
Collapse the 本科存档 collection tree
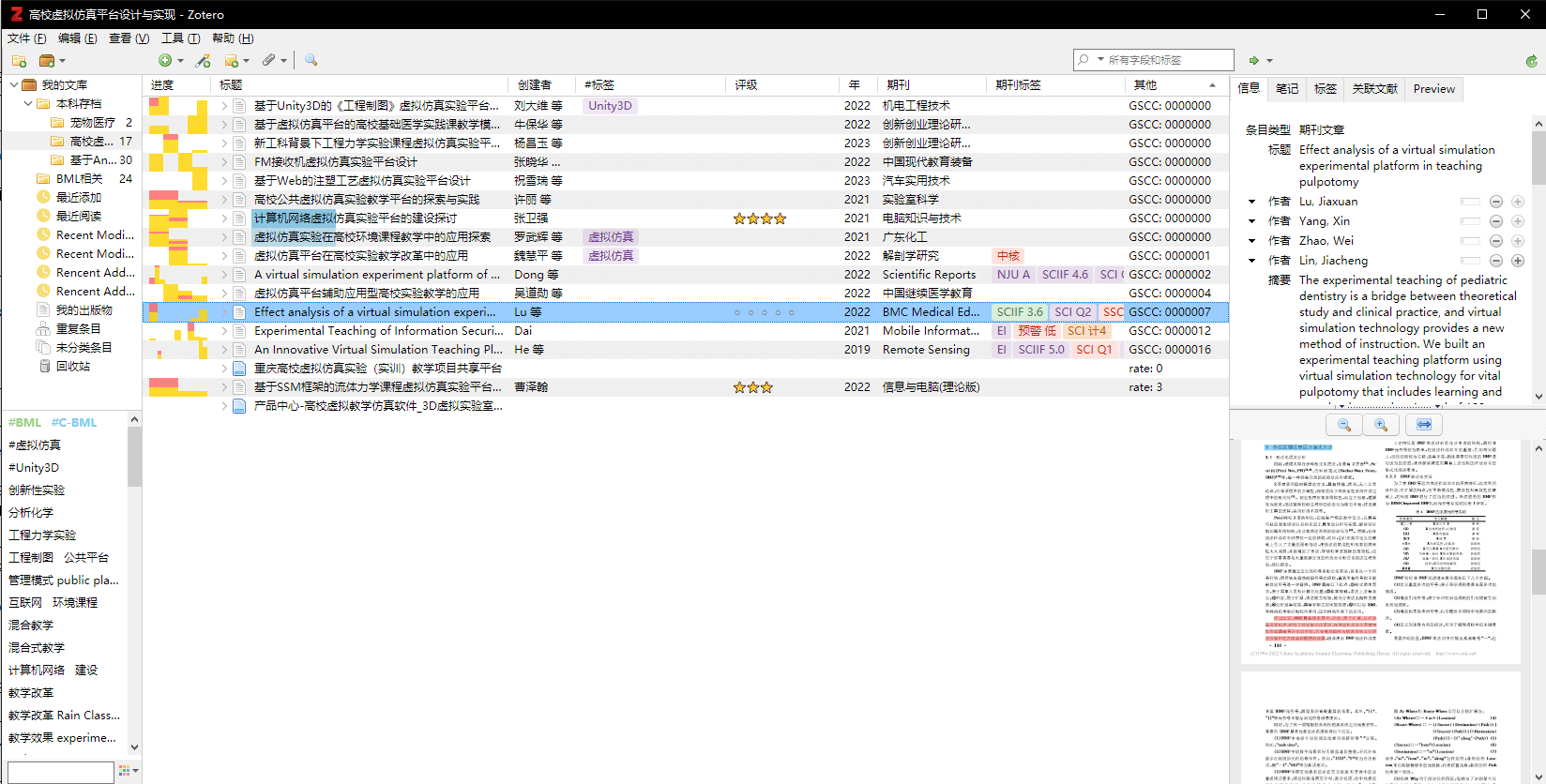click(x=28, y=104)
